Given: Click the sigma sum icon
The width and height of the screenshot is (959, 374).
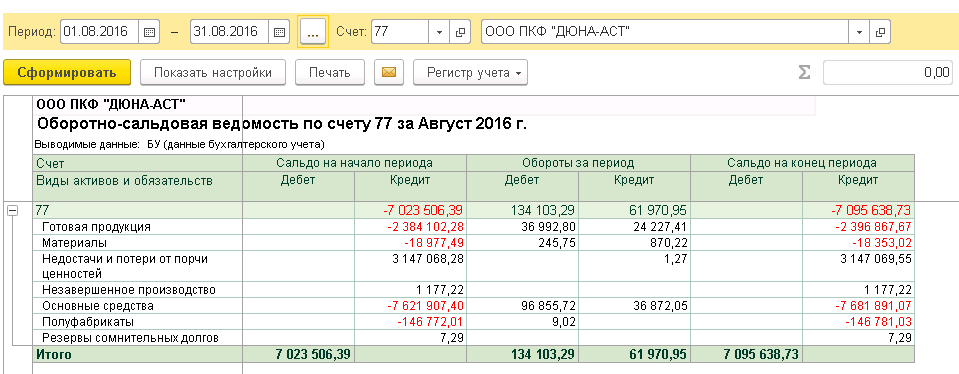Looking at the screenshot, I should pos(804,73).
